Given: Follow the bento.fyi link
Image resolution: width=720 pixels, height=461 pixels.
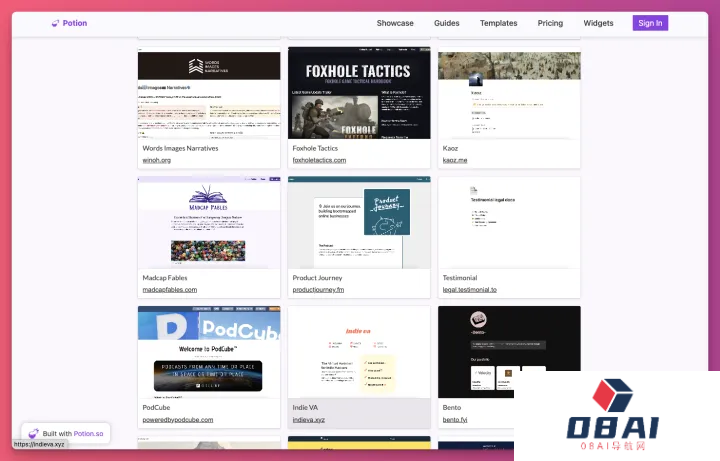Looking at the screenshot, I should [455, 420].
